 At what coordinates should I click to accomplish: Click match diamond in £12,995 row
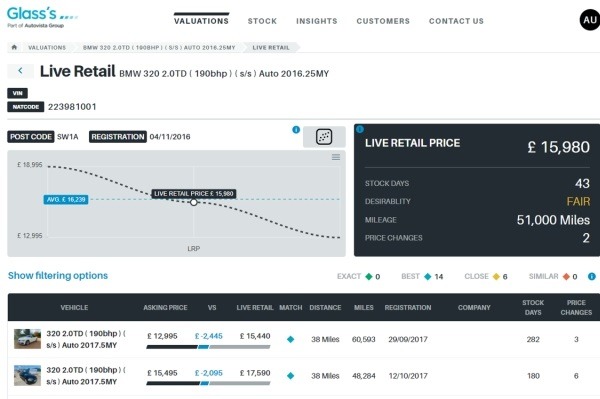coord(290,339)
